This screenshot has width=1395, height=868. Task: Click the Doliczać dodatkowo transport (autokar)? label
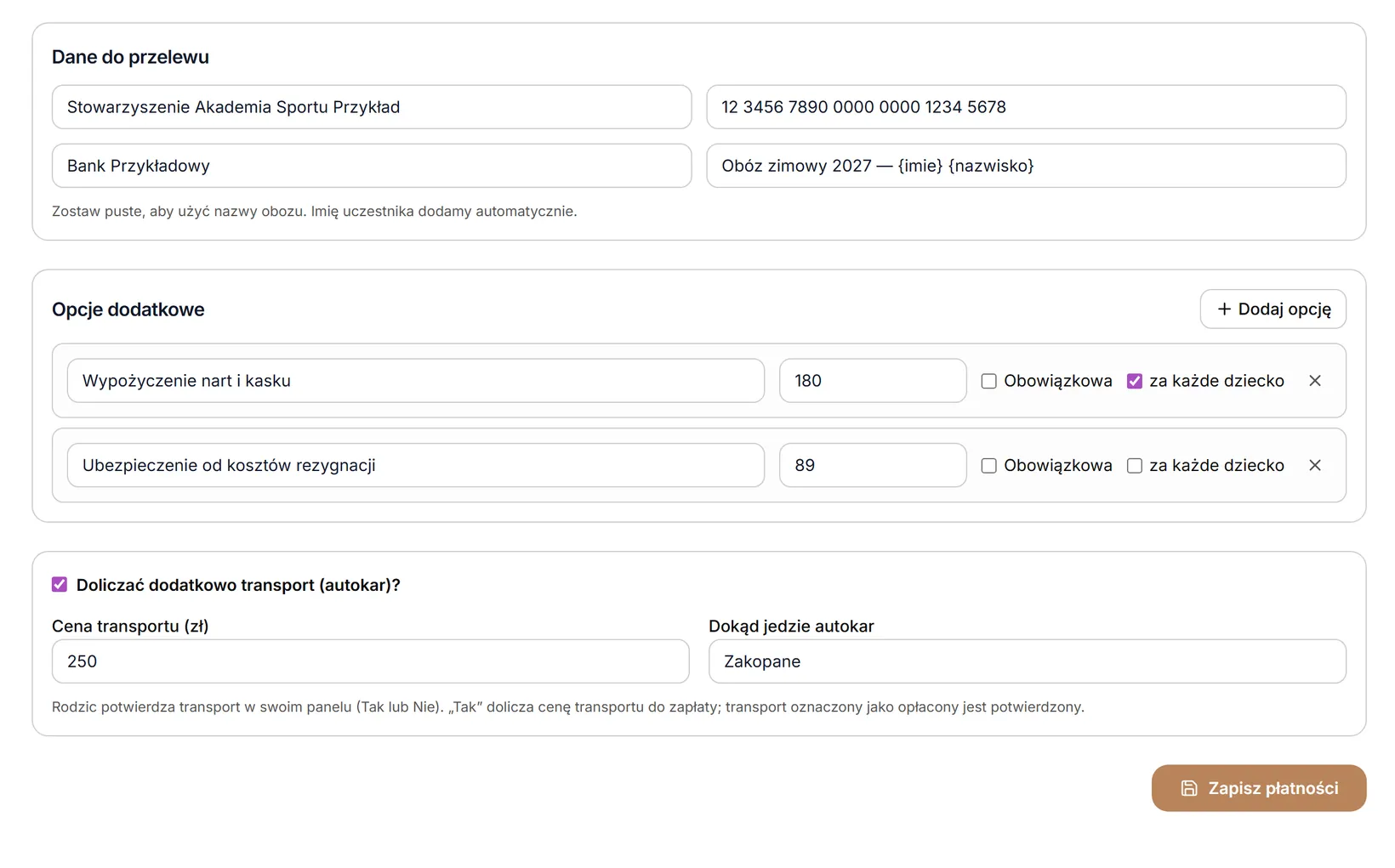pyautogui.click(x=238, y=585)
